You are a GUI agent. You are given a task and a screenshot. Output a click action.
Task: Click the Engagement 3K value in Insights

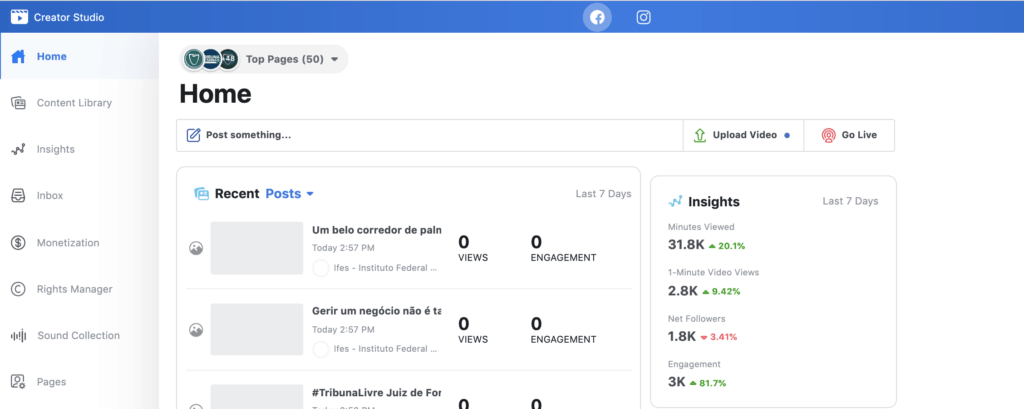point(677,382)
